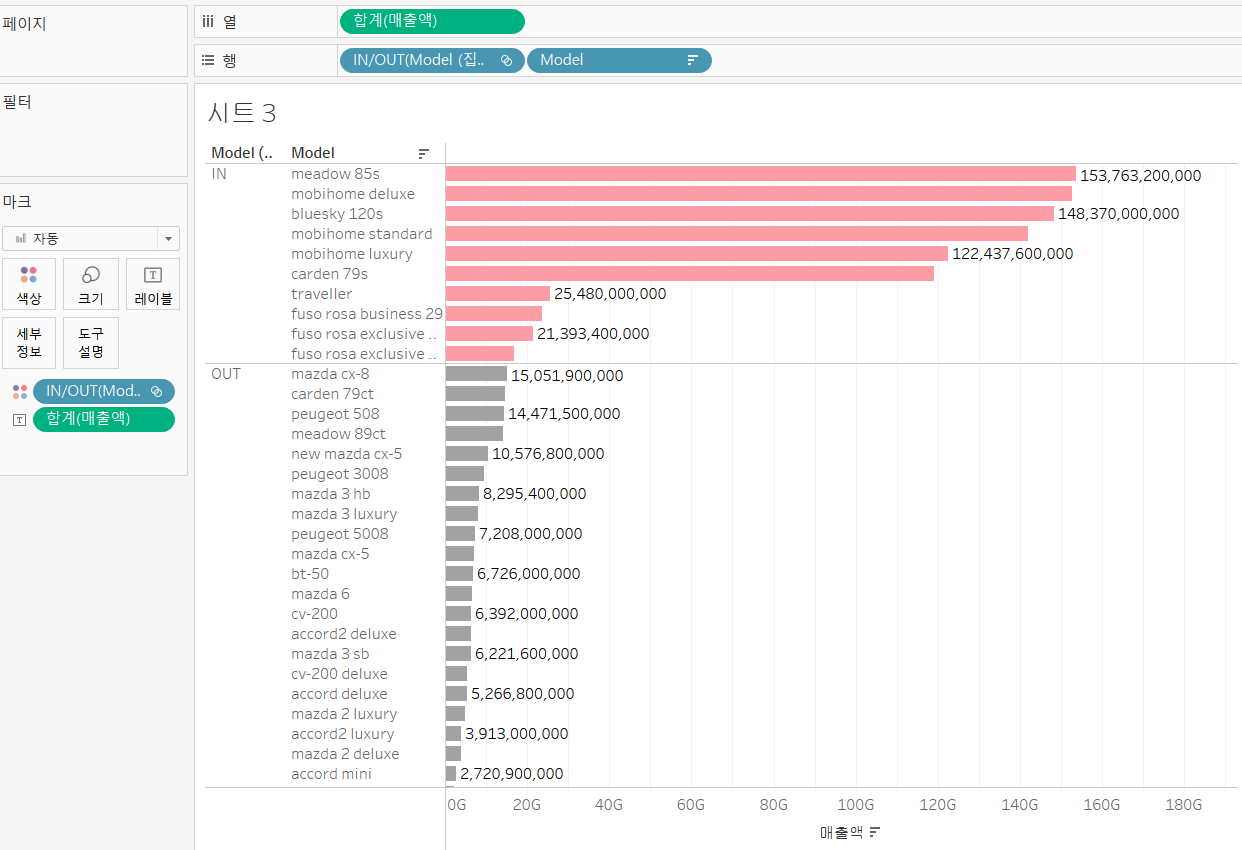Image resolution: width=1242 pixels, height=850 pixels.
Task: Click the value label 25,480,000,000
Action: (610, 294)
